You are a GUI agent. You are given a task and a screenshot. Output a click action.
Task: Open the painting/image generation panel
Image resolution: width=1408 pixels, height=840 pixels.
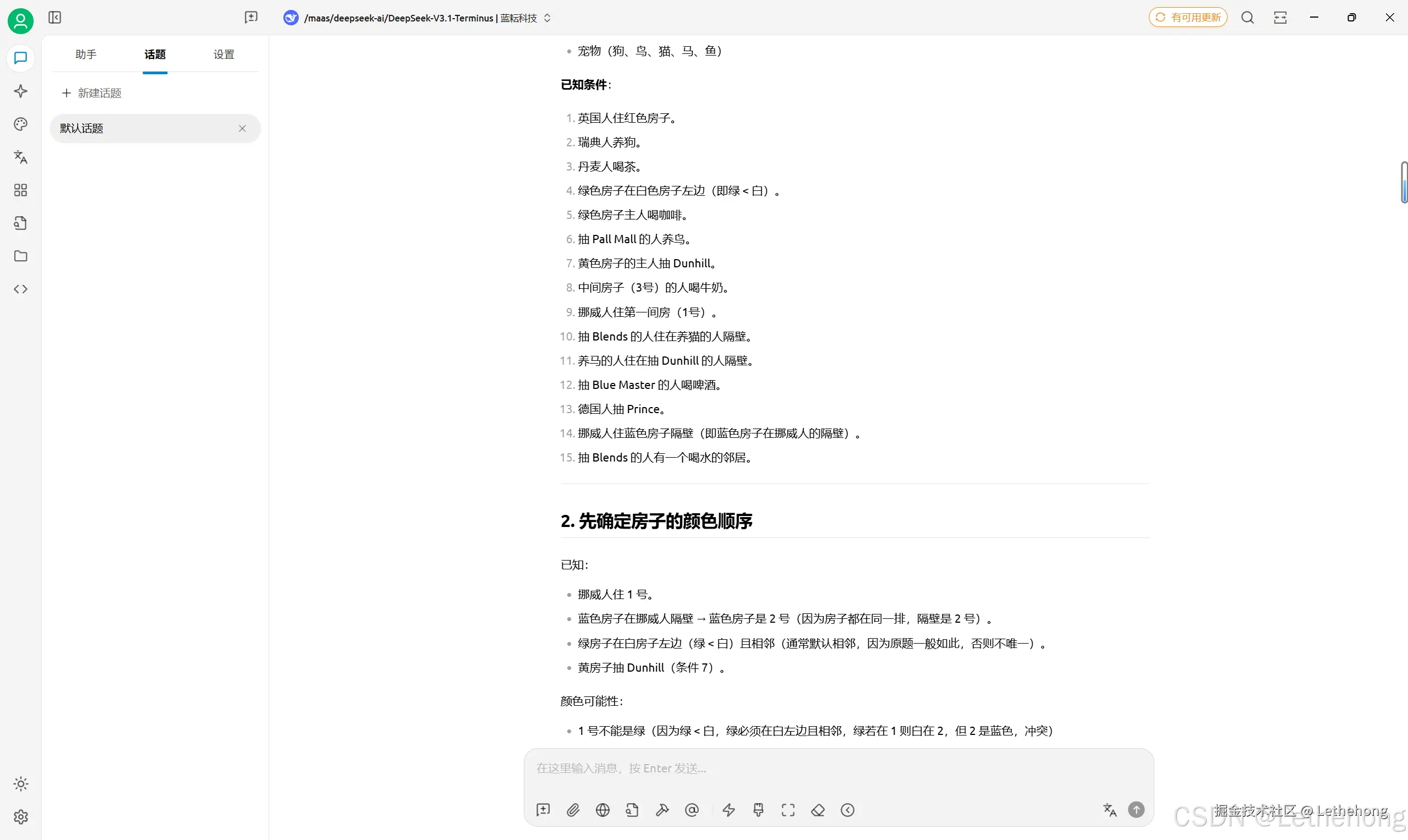pyautogui.click(x=20, y=124)
